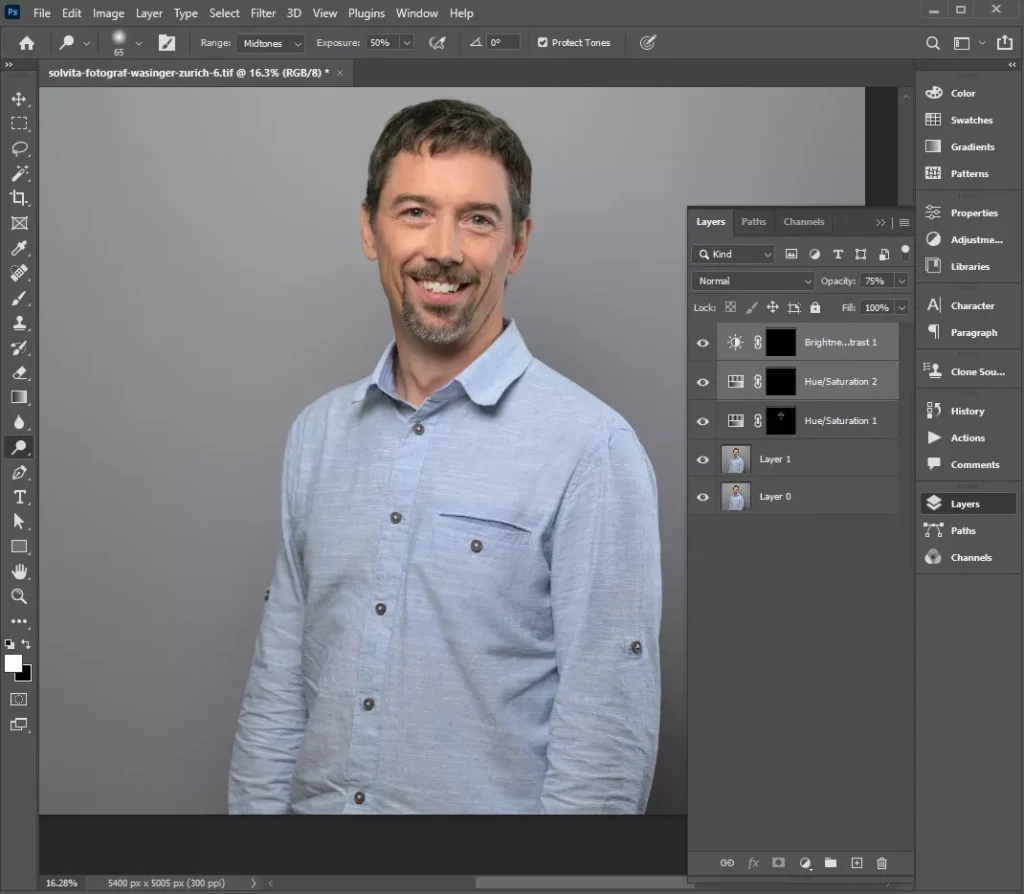This screenshot has width=1024, height=894.
Task: Add a layer mask from Layers panel footer
Action: (779, 863)
